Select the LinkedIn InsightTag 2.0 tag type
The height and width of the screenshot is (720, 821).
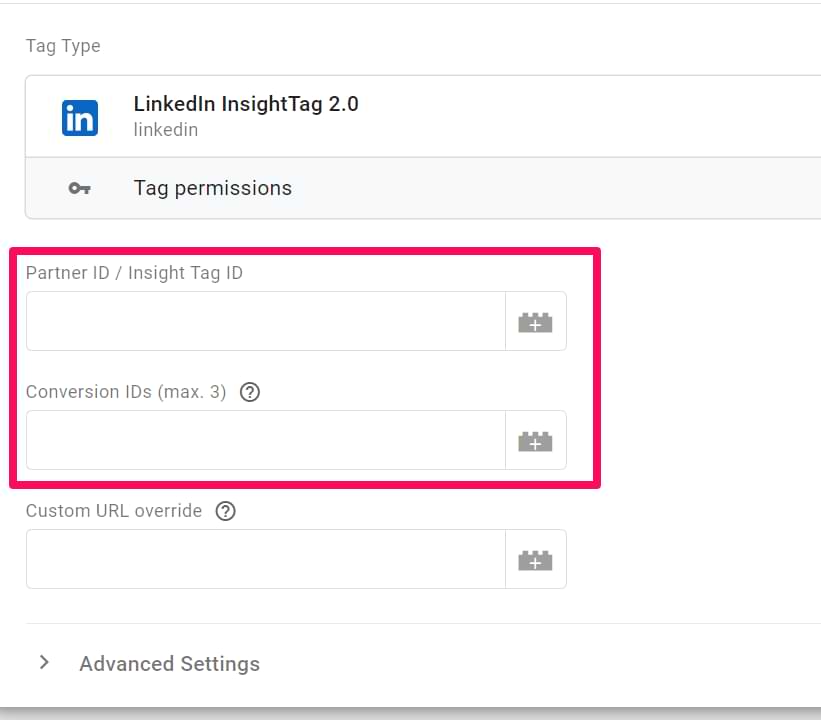click(423, 117)
